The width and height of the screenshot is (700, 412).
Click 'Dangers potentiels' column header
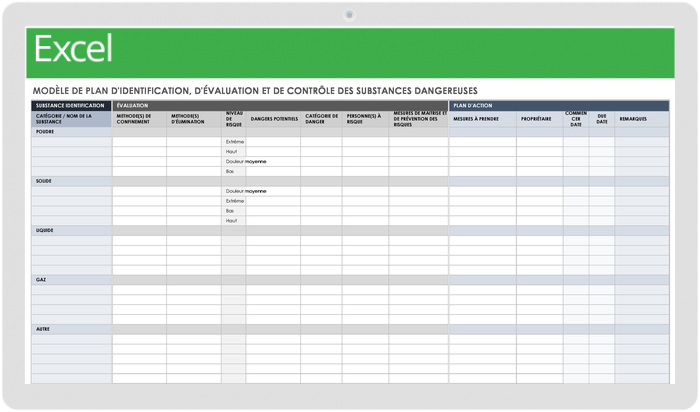coord(273,119)
